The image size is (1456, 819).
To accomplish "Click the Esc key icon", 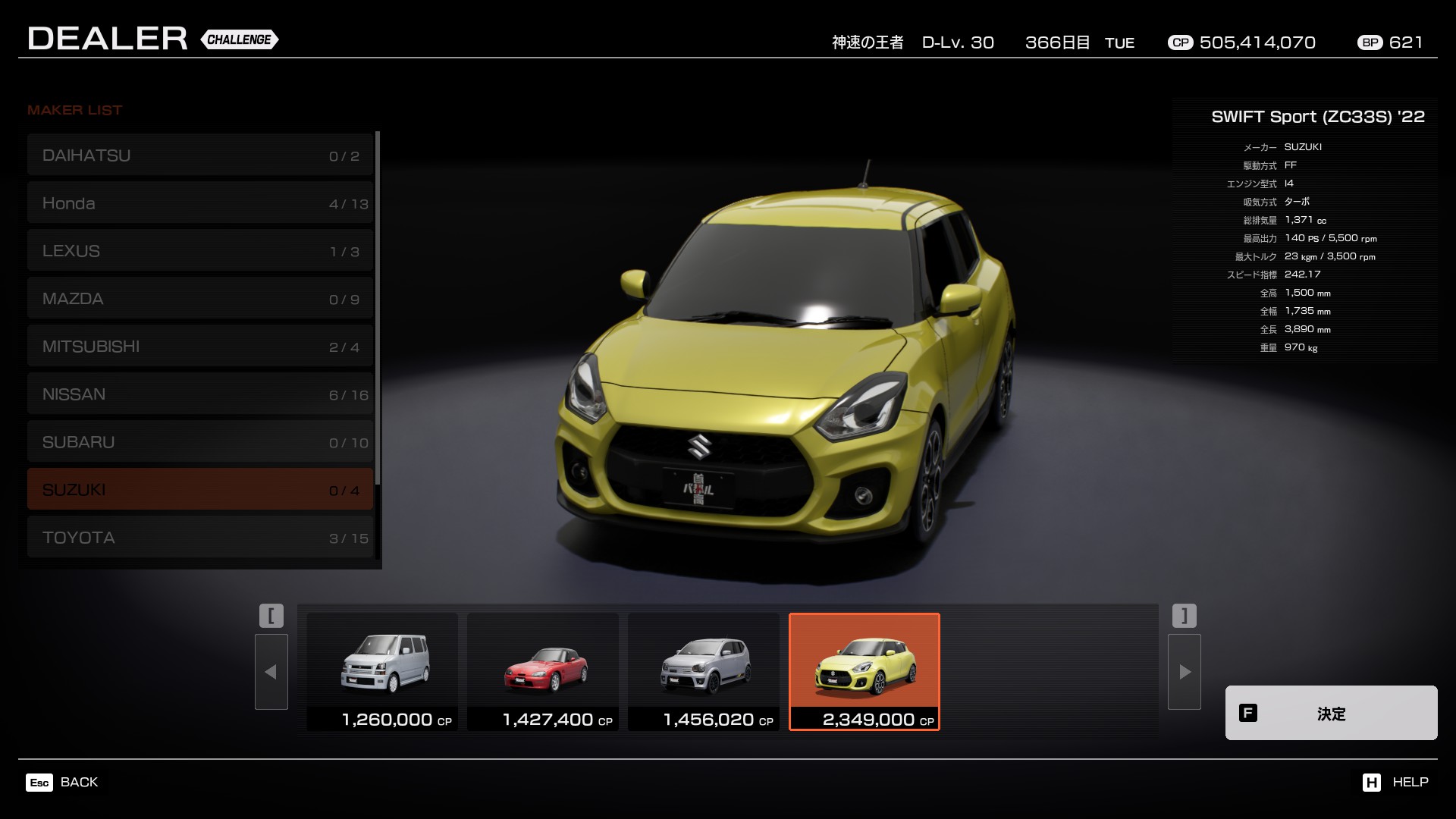I will (x=39, y=783).
